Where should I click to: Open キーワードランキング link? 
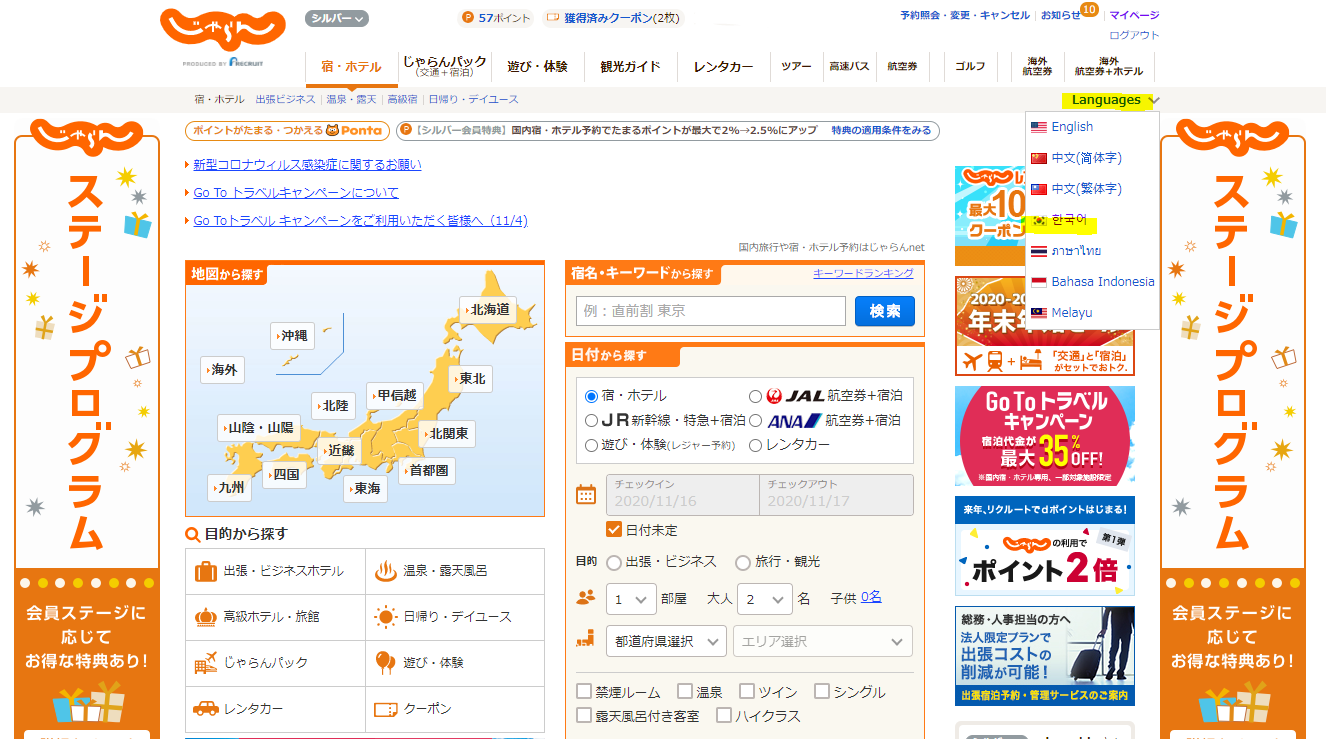click(x=863, y=273)
